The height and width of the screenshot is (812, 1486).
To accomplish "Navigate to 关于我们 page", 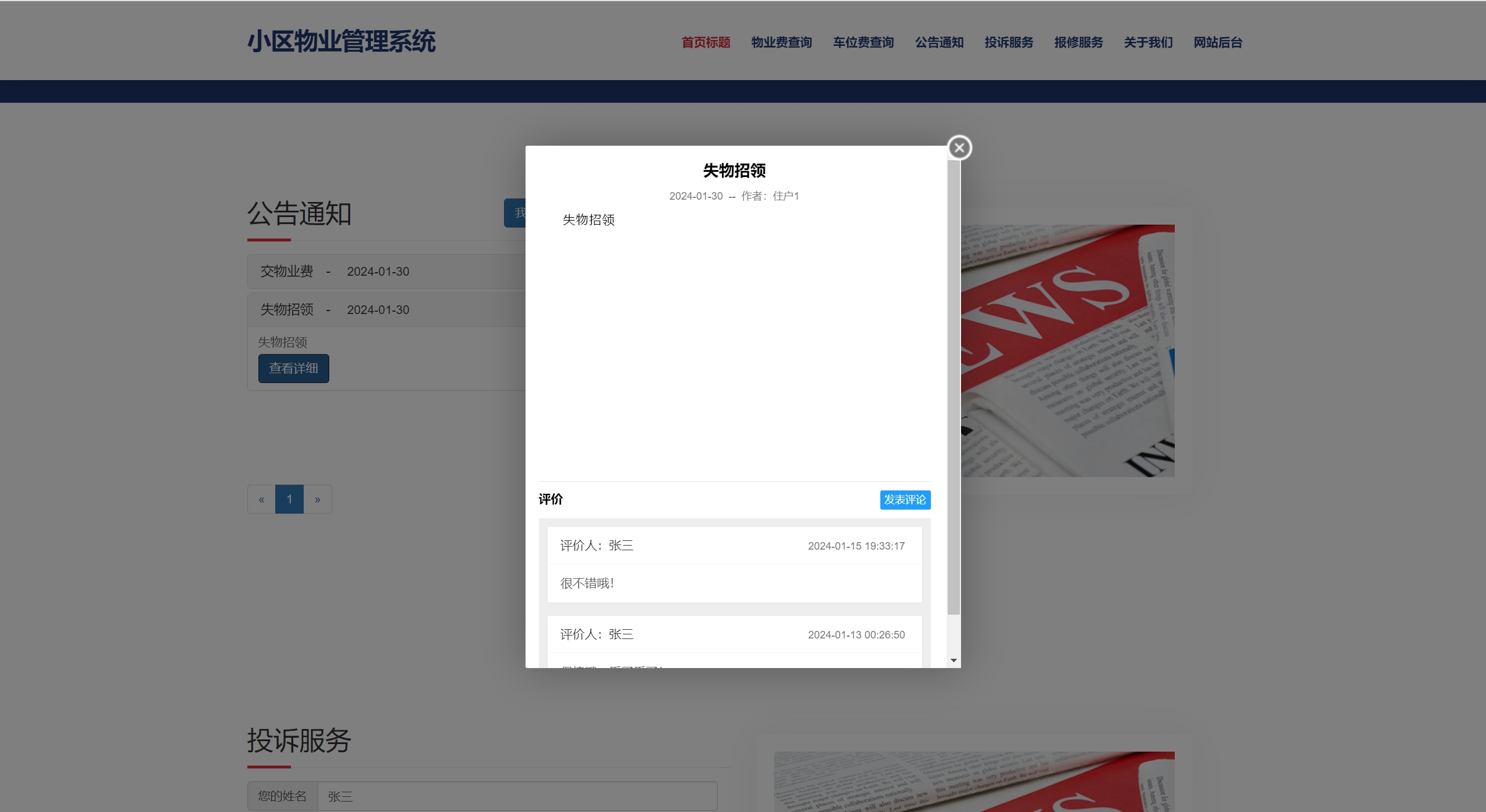I will (1148, 42).
